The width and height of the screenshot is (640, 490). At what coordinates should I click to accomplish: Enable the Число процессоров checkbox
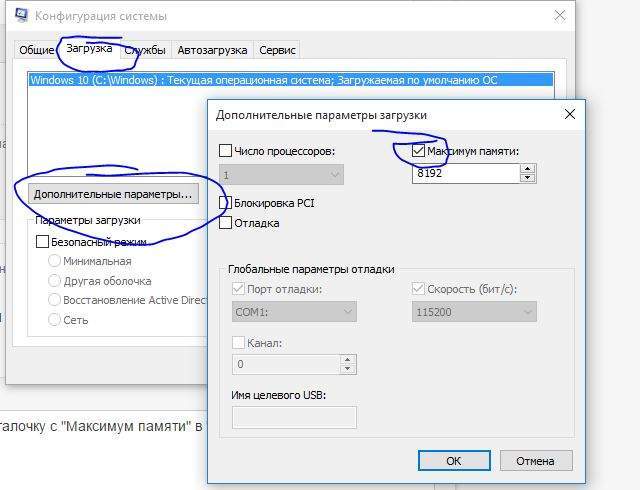click(225, 151)
